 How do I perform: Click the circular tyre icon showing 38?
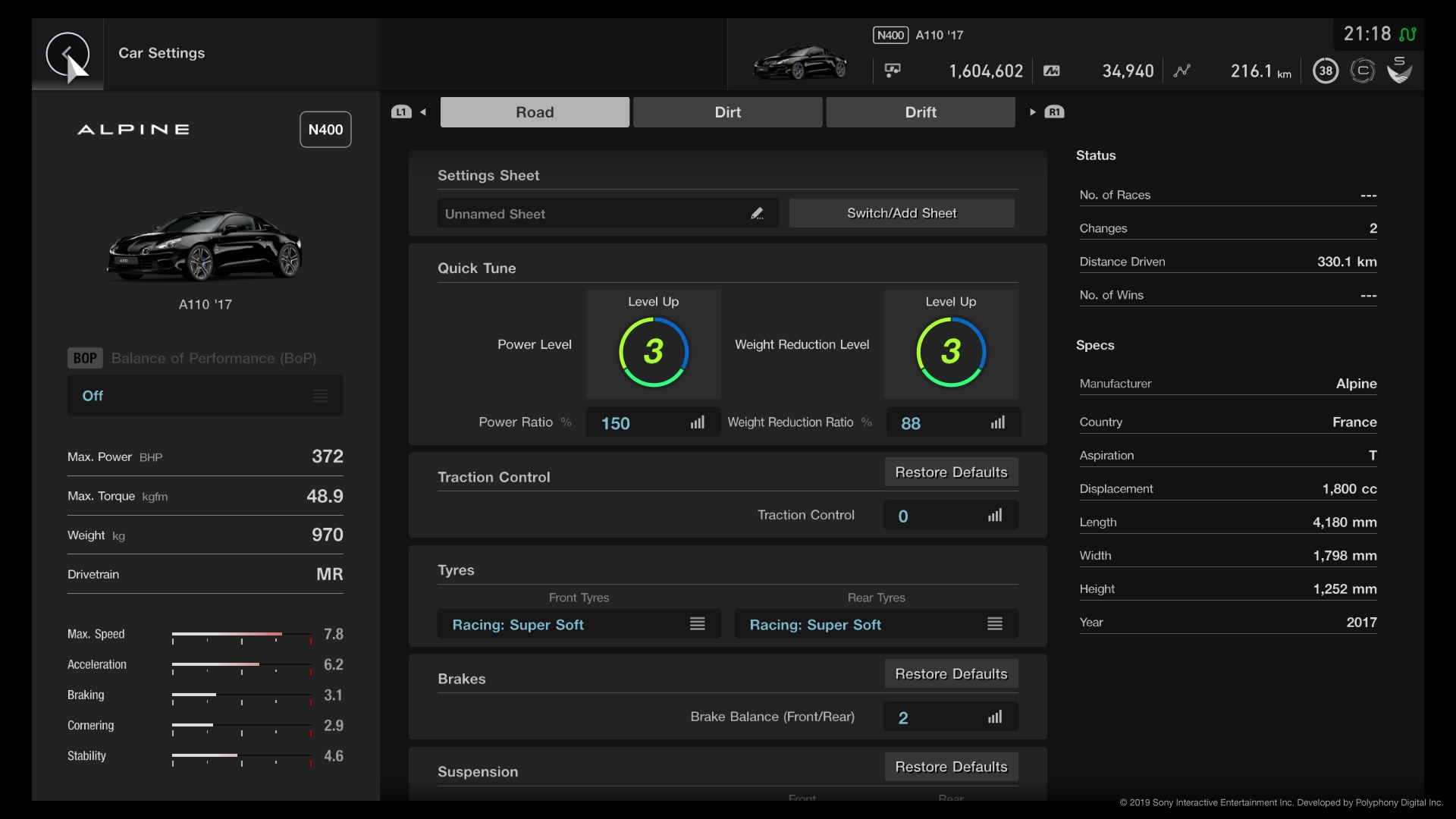click(1326, 70)
